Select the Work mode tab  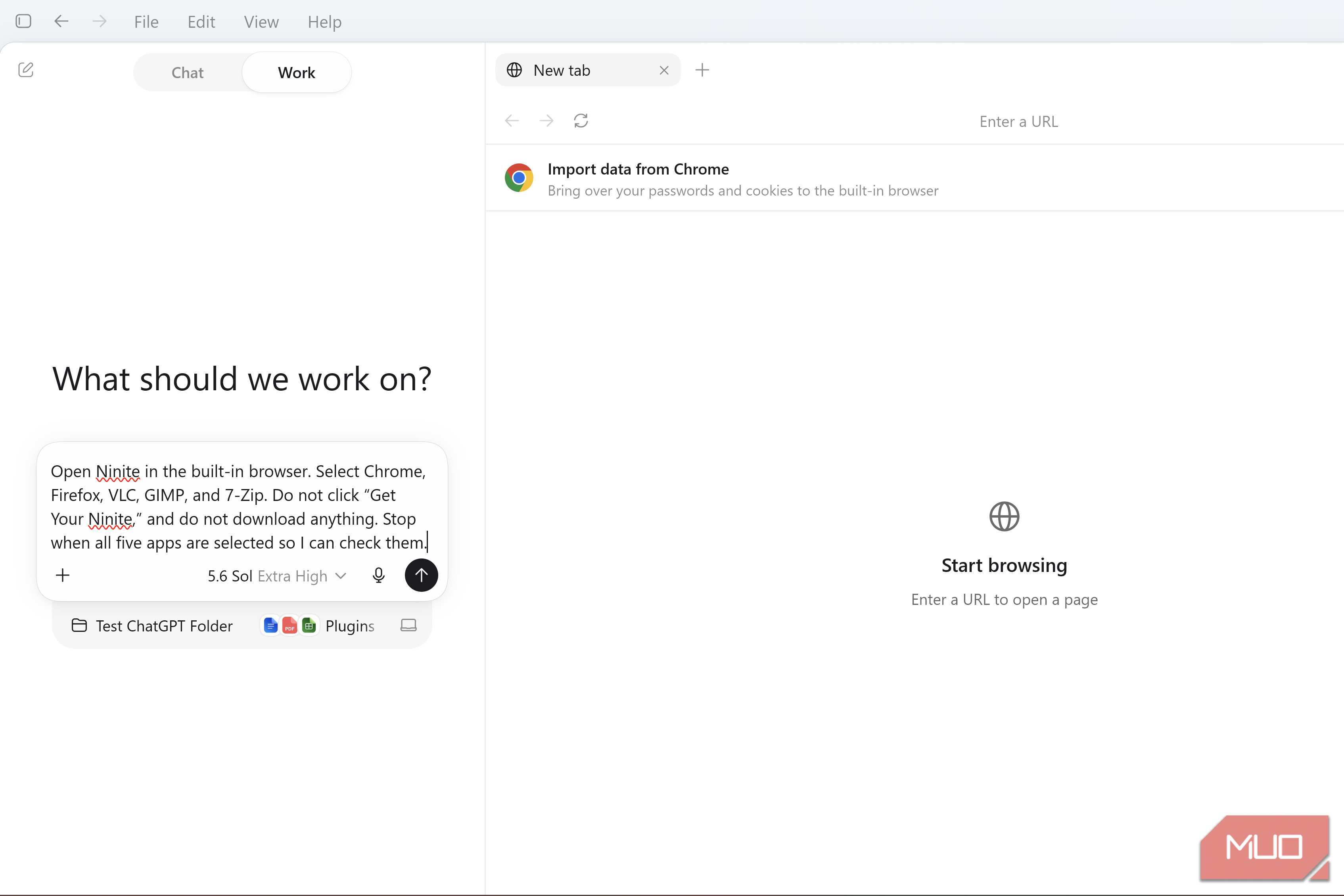[x=297, y=73]
